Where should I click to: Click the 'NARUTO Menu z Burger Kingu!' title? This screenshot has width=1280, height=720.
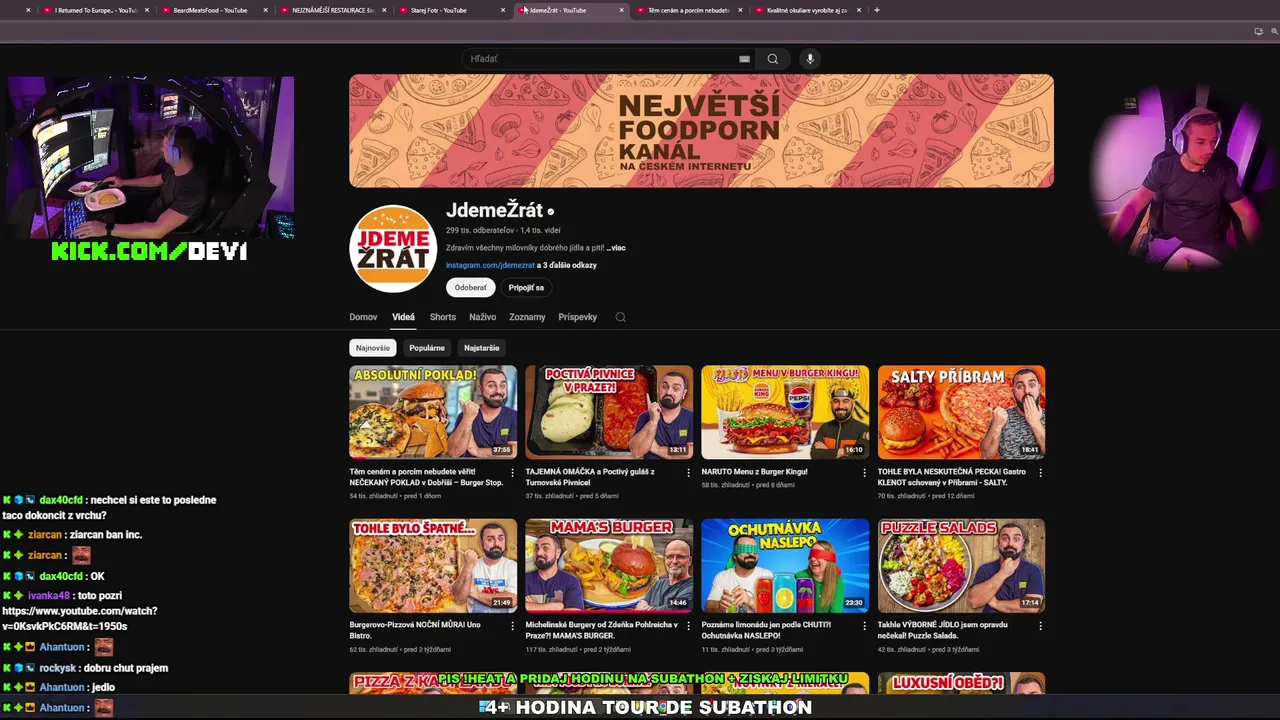pyautogui.click(x=754, y=472)
